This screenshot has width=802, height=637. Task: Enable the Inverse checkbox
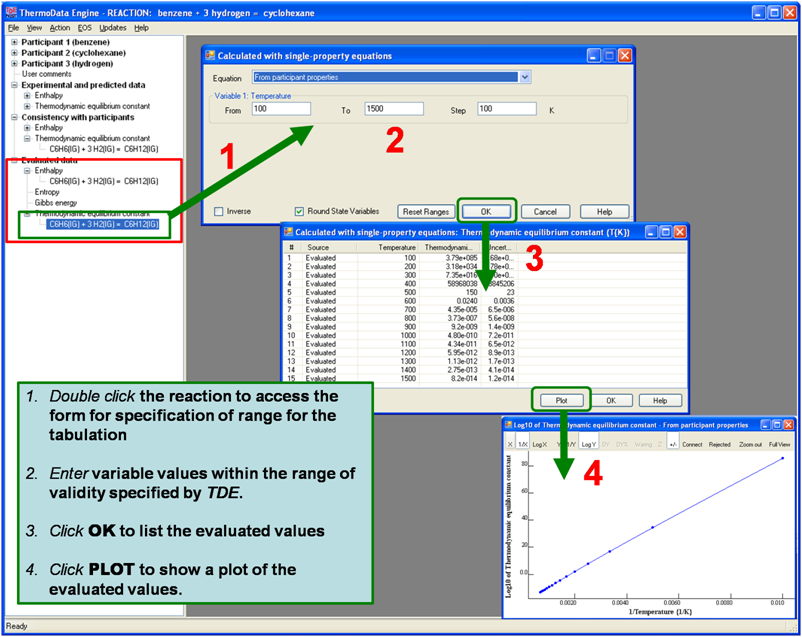(219, 212)
